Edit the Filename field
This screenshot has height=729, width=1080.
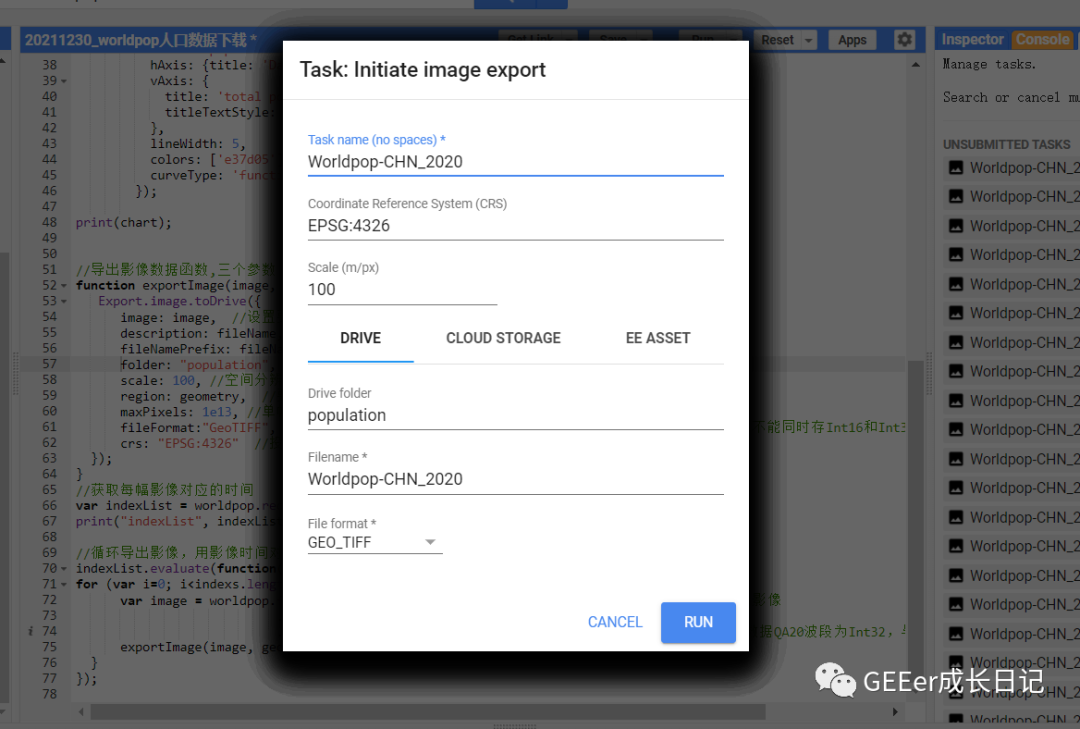[515, 480]
